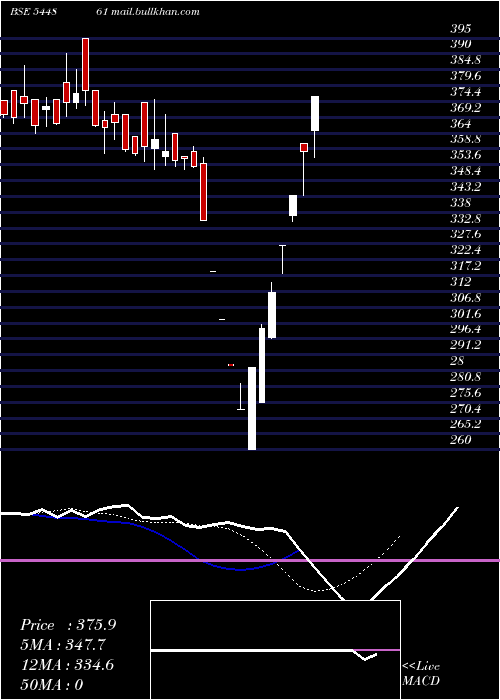
Task: Click the 306.8 price axis label
Action: [x=466, y=298]
